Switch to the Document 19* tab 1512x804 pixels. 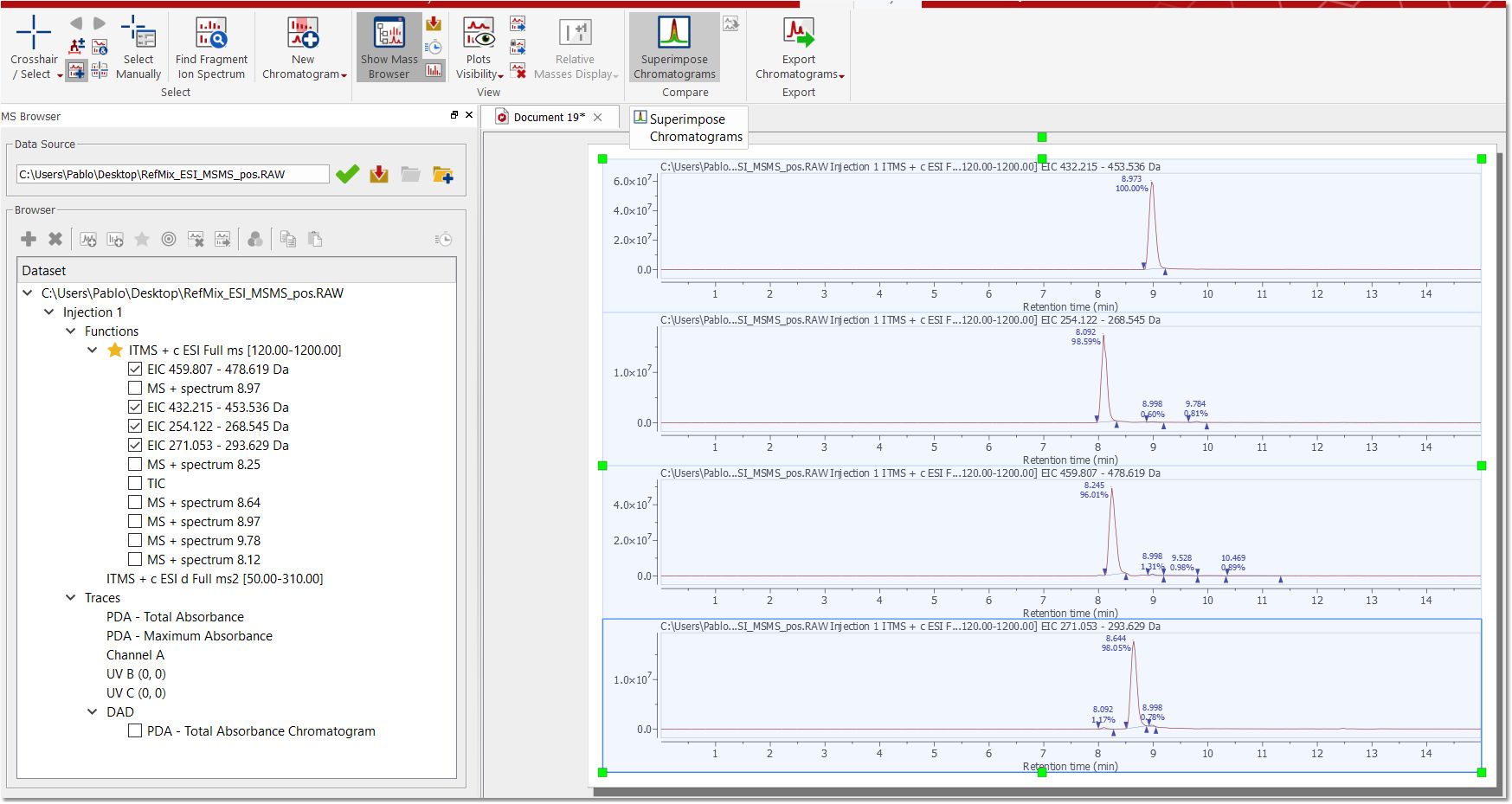549,117
